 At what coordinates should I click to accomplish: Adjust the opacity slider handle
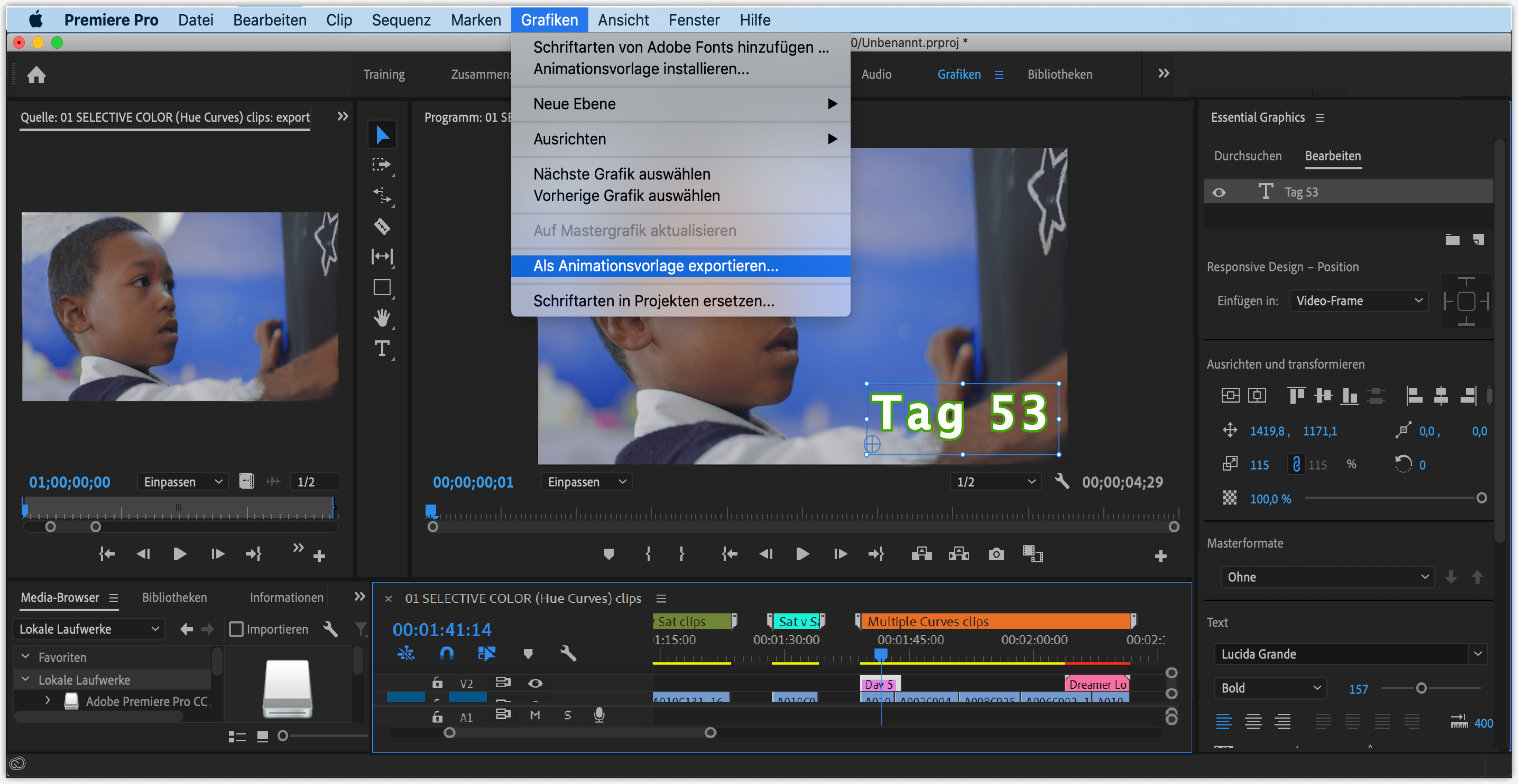click(x=1481, y=498)
